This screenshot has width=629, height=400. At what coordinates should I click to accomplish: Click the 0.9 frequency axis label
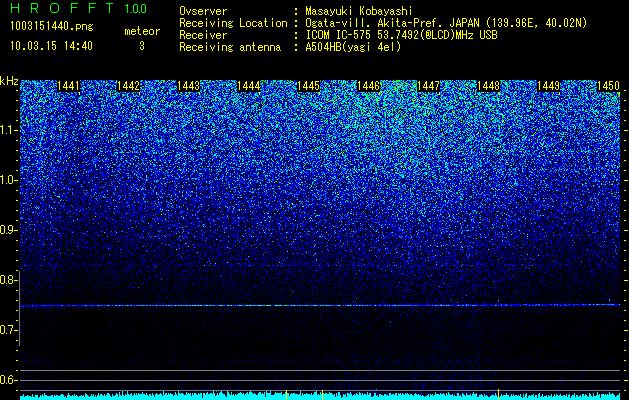click(x=8, y=230)
